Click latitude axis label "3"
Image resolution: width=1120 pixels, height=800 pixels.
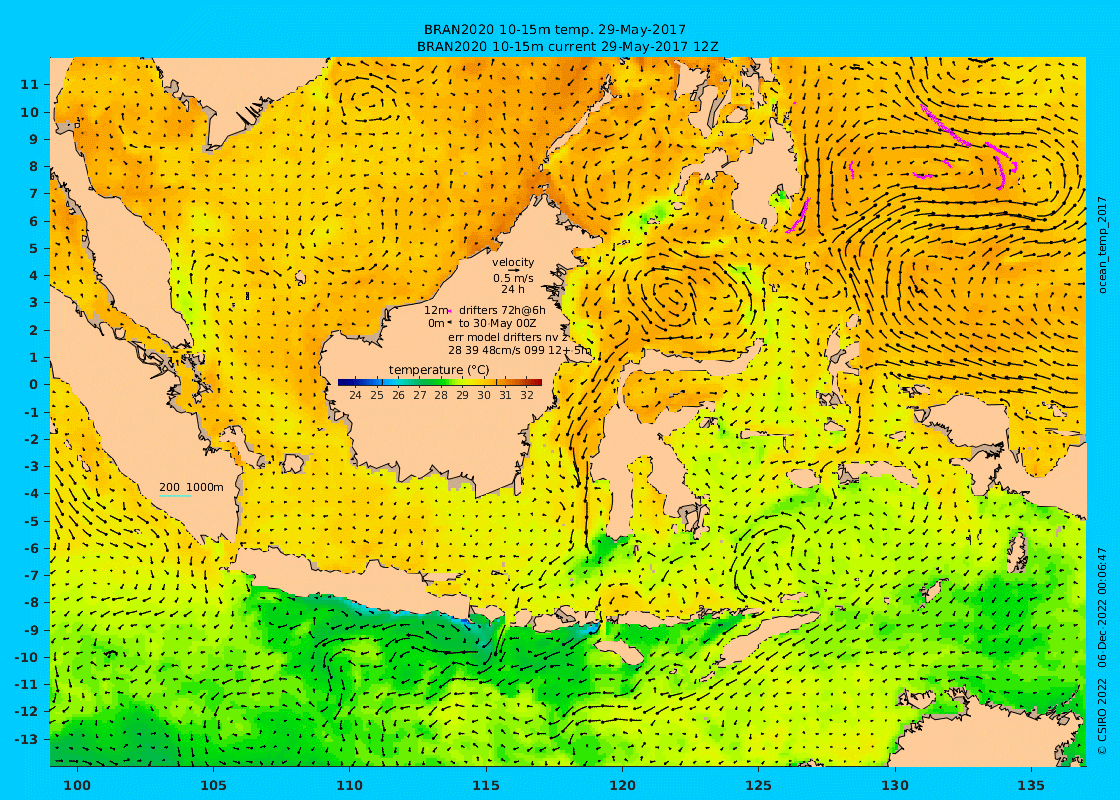point(34,303)
